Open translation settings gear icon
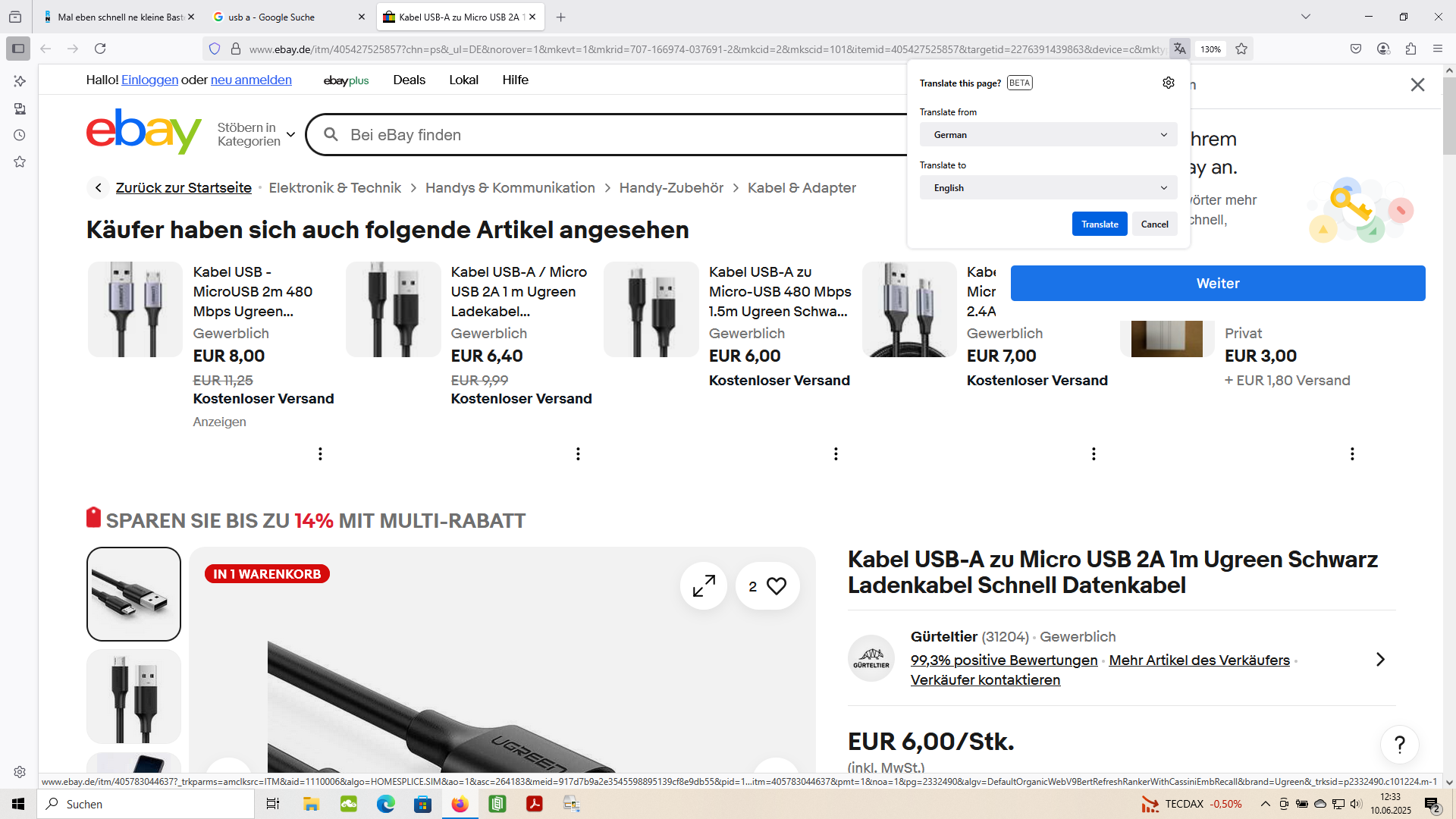Screen dimensions: 1456x819 (x=1168, y=83)
